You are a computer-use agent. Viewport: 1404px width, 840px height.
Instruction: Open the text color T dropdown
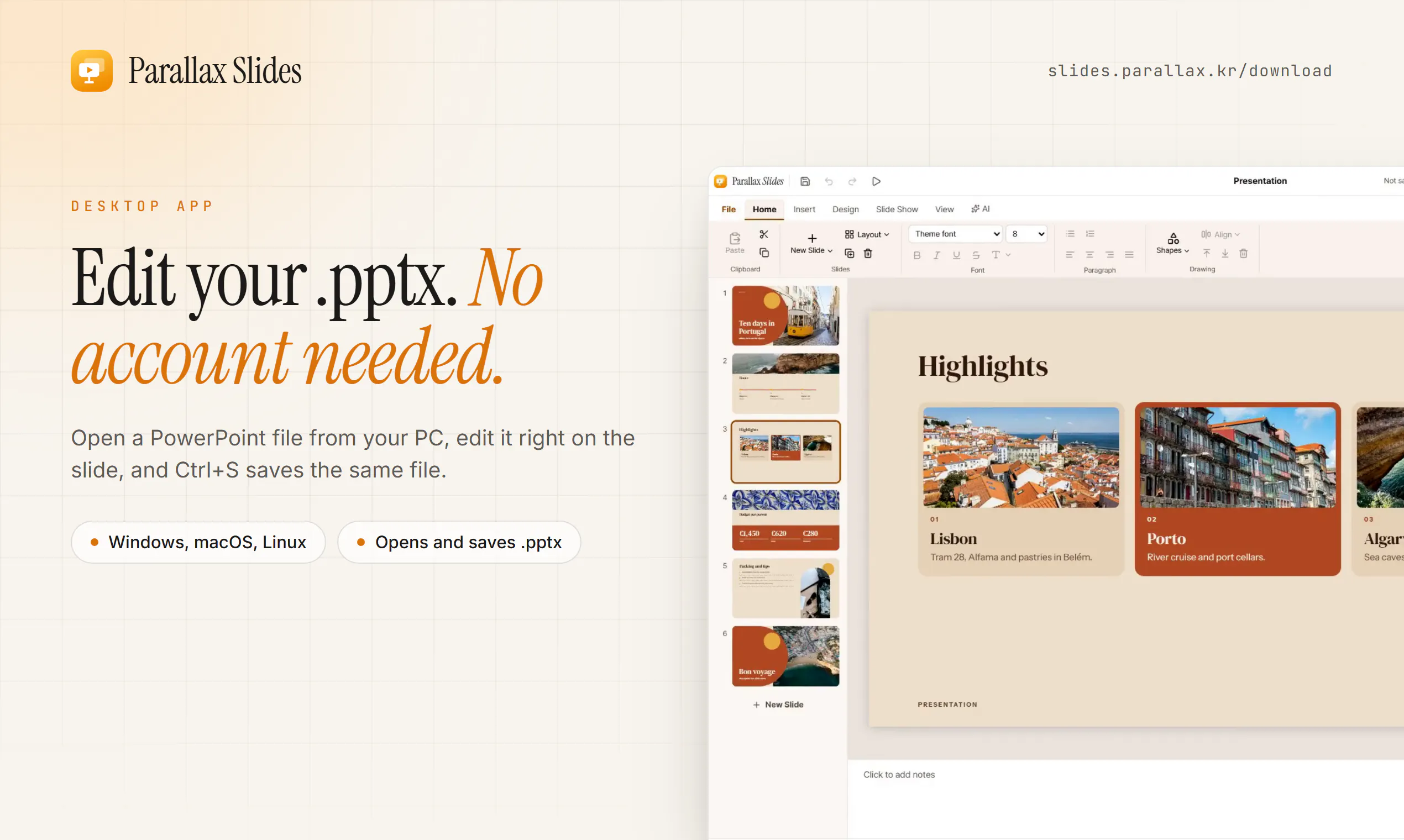[1001, 255]
